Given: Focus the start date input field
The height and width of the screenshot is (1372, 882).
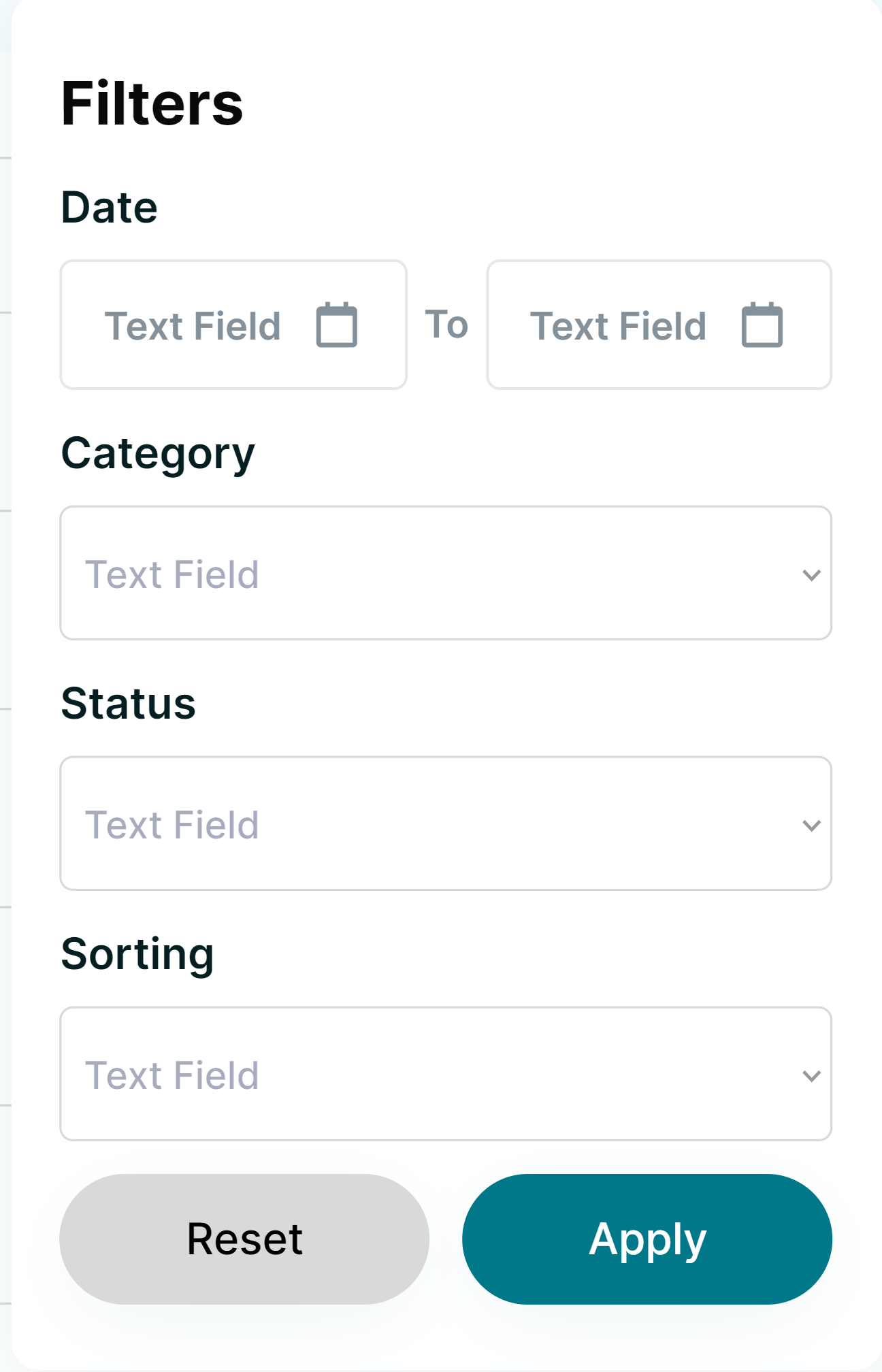Looking at the screenshot, I should click(x=193, y=325).
